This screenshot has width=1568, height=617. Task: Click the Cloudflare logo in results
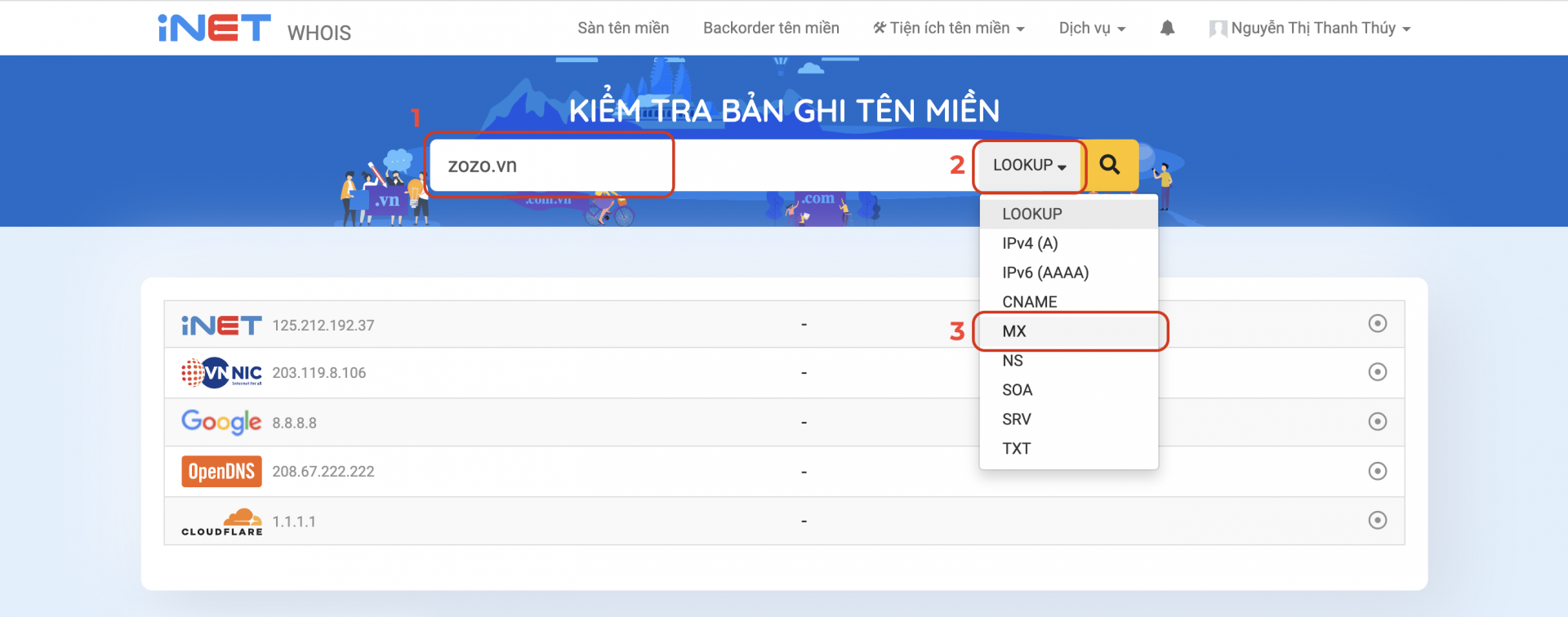pos(221,522)
